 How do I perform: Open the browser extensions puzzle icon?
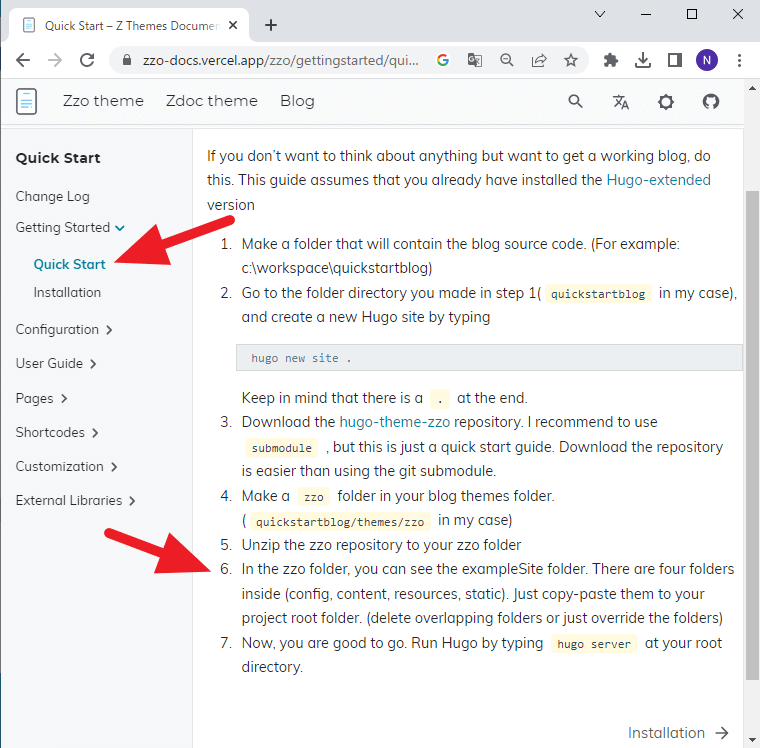611,60
